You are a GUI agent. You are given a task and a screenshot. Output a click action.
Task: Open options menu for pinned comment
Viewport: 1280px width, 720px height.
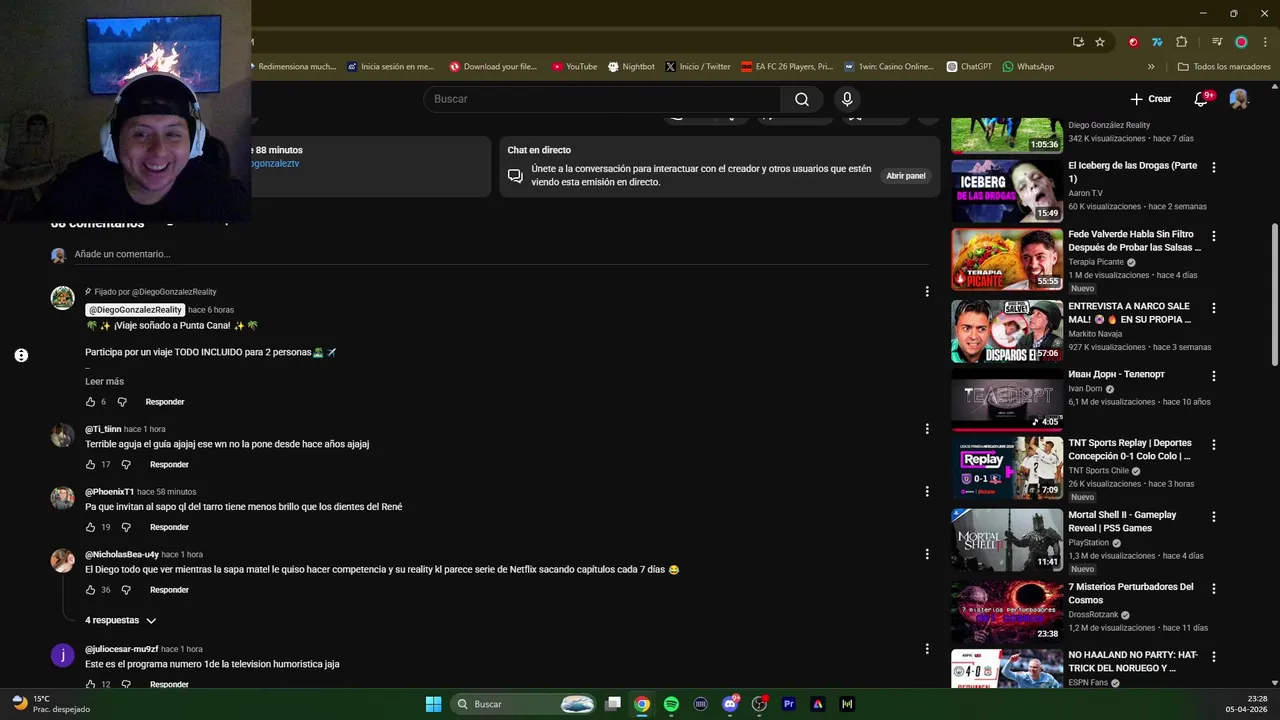click(927, 292)
